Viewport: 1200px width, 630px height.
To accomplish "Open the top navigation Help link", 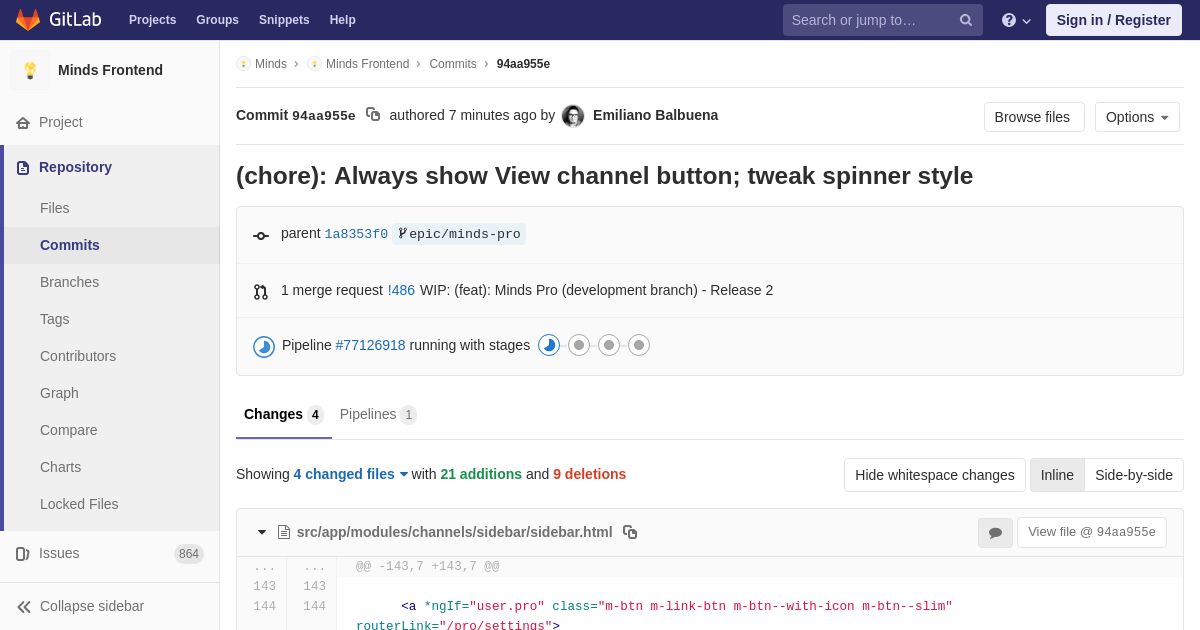I will 343,20.
